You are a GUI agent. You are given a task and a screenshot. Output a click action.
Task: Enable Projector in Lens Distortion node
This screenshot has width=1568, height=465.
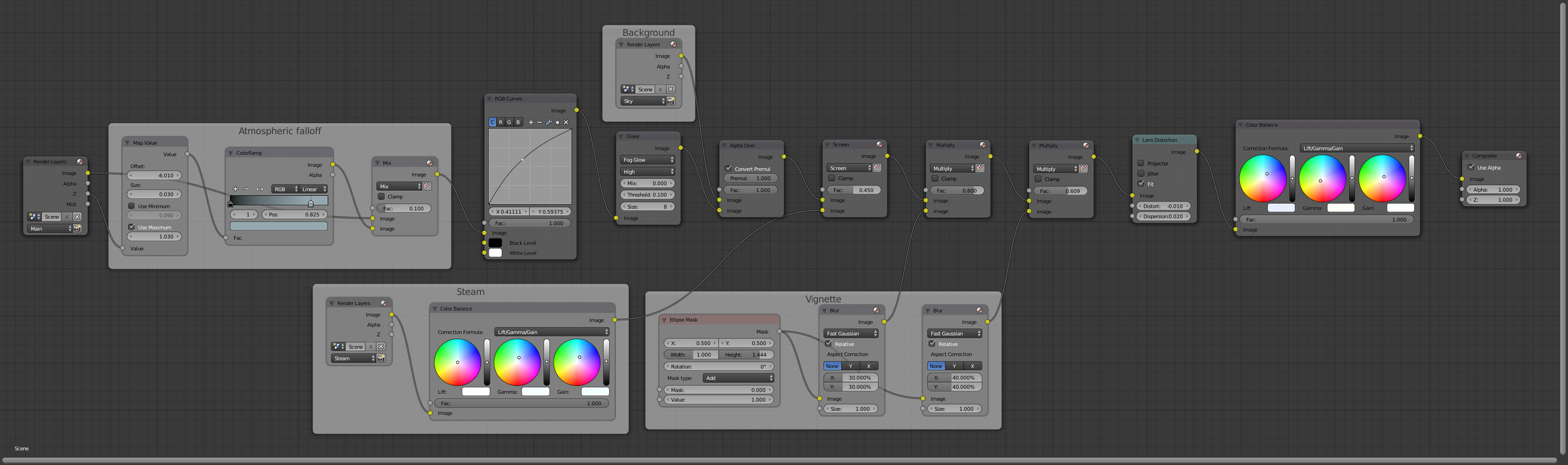click(x=1141, y=163)
